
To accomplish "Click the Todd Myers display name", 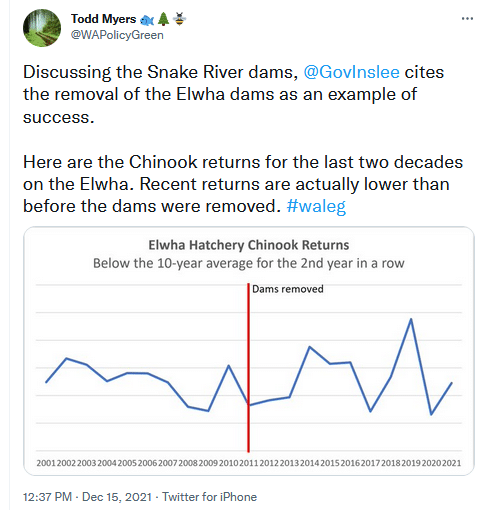I will pos(103,19).
